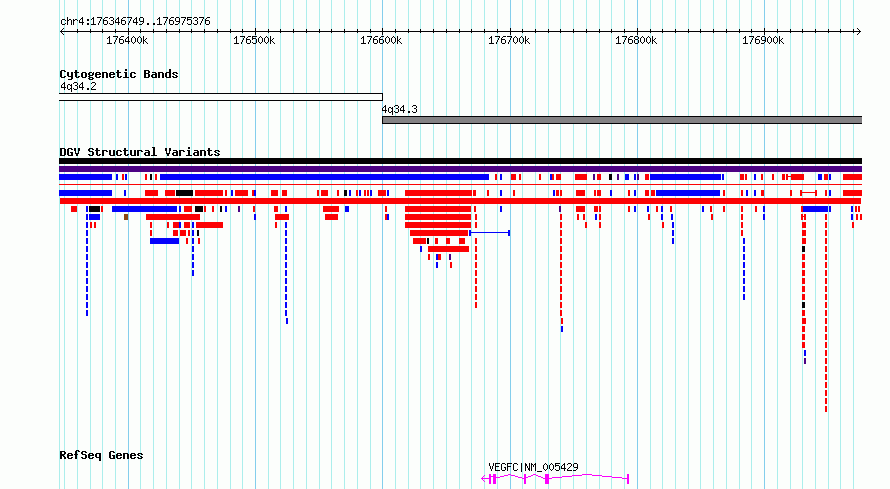Image resolution: width=890 pixels, height=489 pixels.
Task: Select the small brown variant marker near 176400k
Action: [126, 217]
